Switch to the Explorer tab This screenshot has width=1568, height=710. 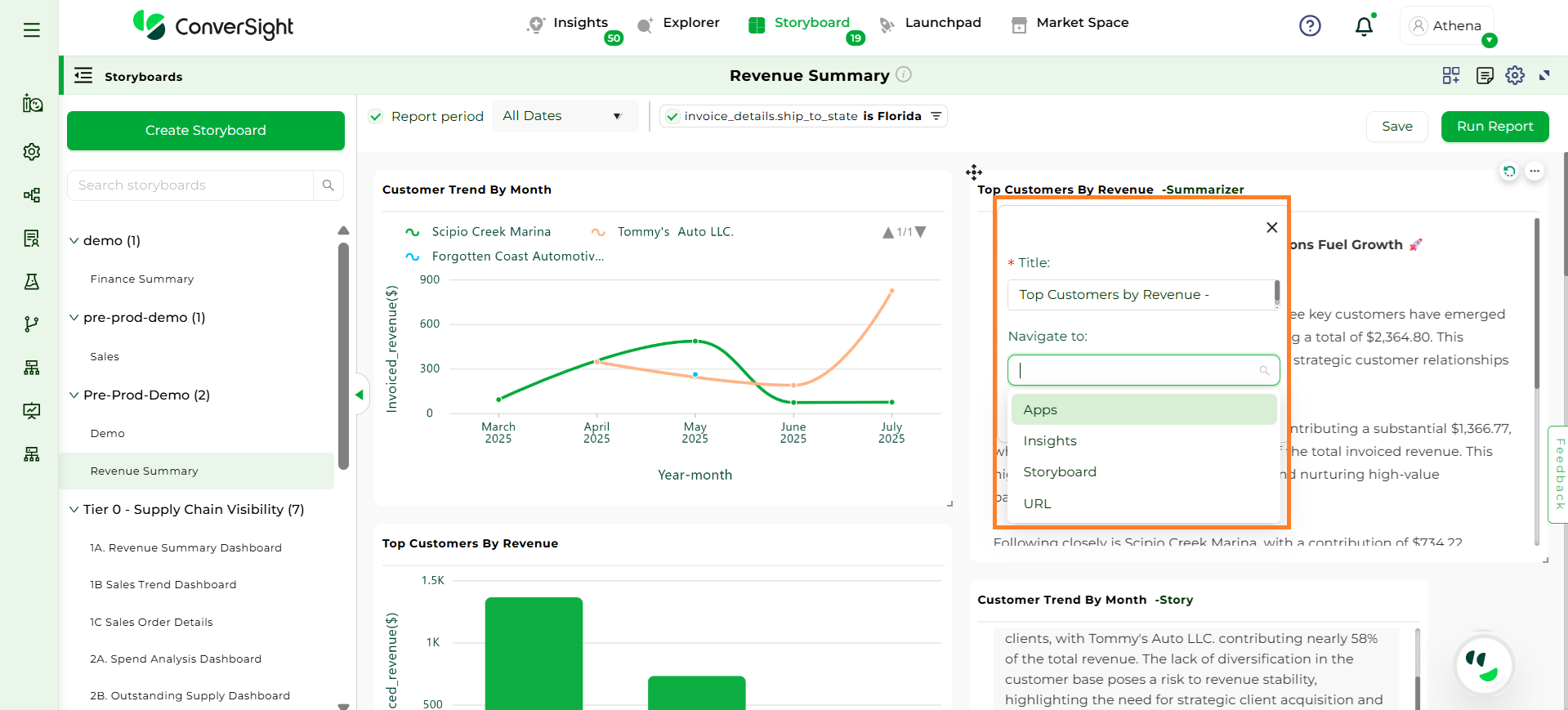pos(690,23)
